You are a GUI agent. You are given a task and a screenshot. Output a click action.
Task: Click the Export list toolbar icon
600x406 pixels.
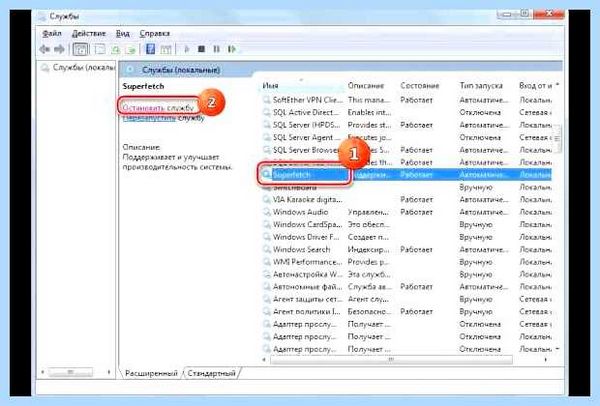click(x=131, y=49)
